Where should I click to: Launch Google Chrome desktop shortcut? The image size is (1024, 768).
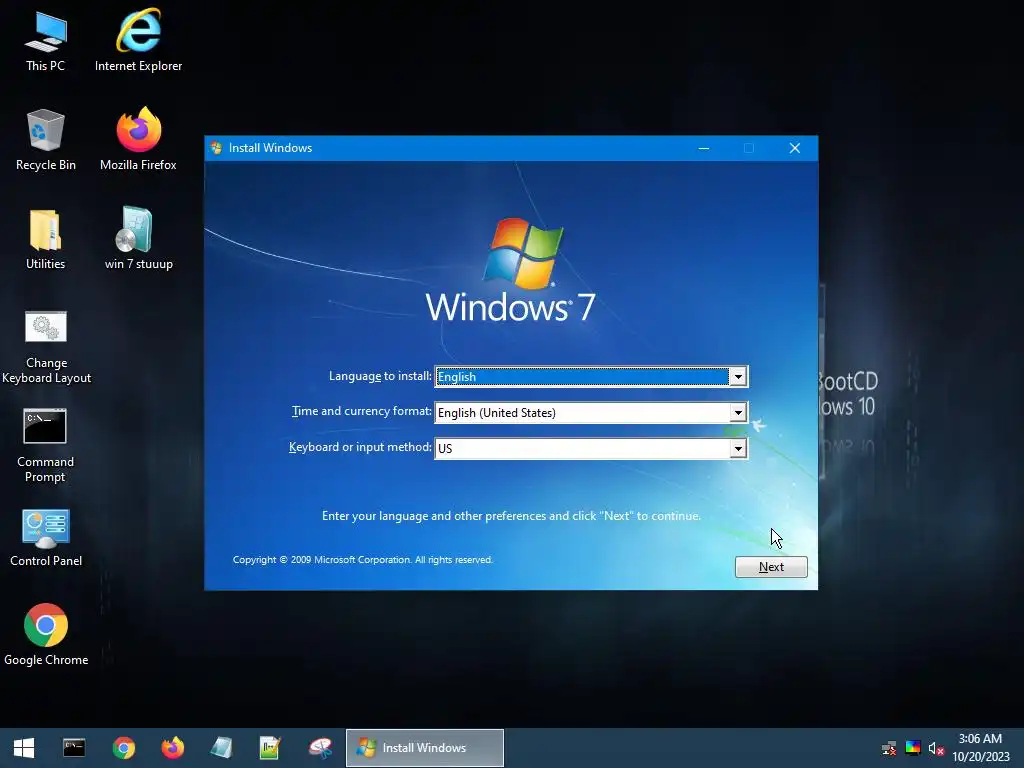tap(46, 635)
